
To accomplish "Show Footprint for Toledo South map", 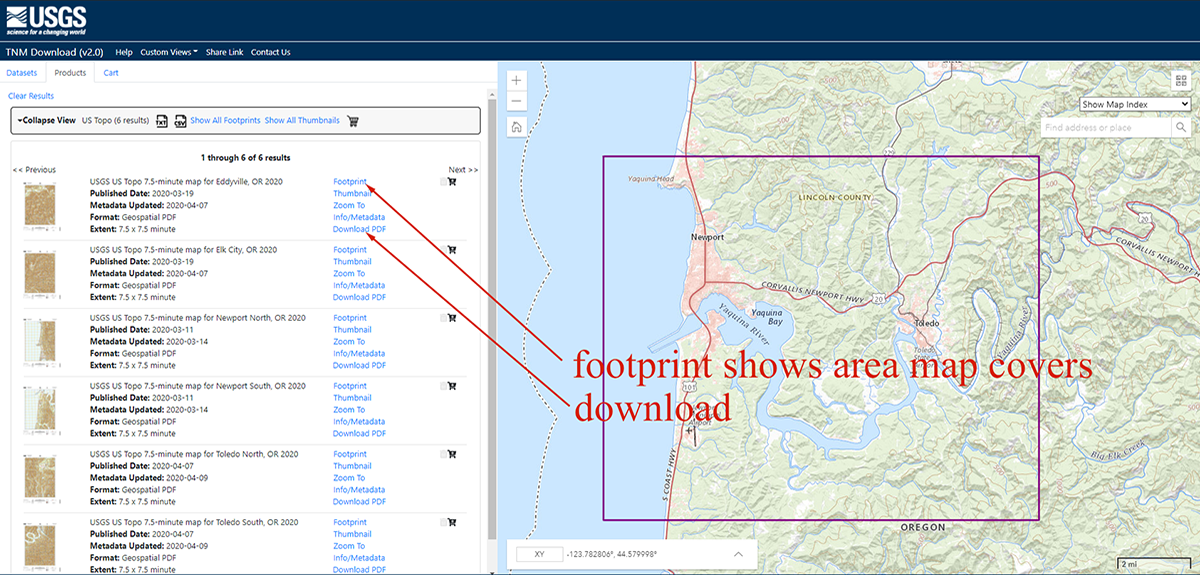I will pos(350,522).
